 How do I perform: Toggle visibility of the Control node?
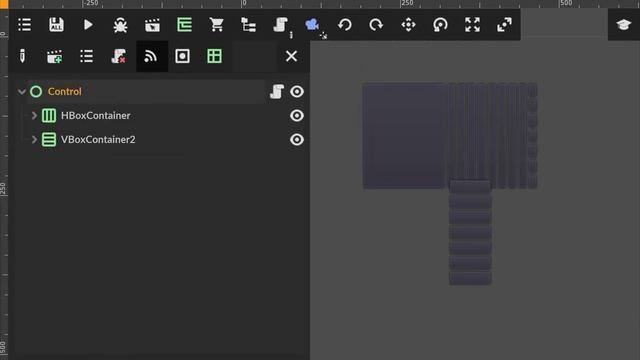297,92
